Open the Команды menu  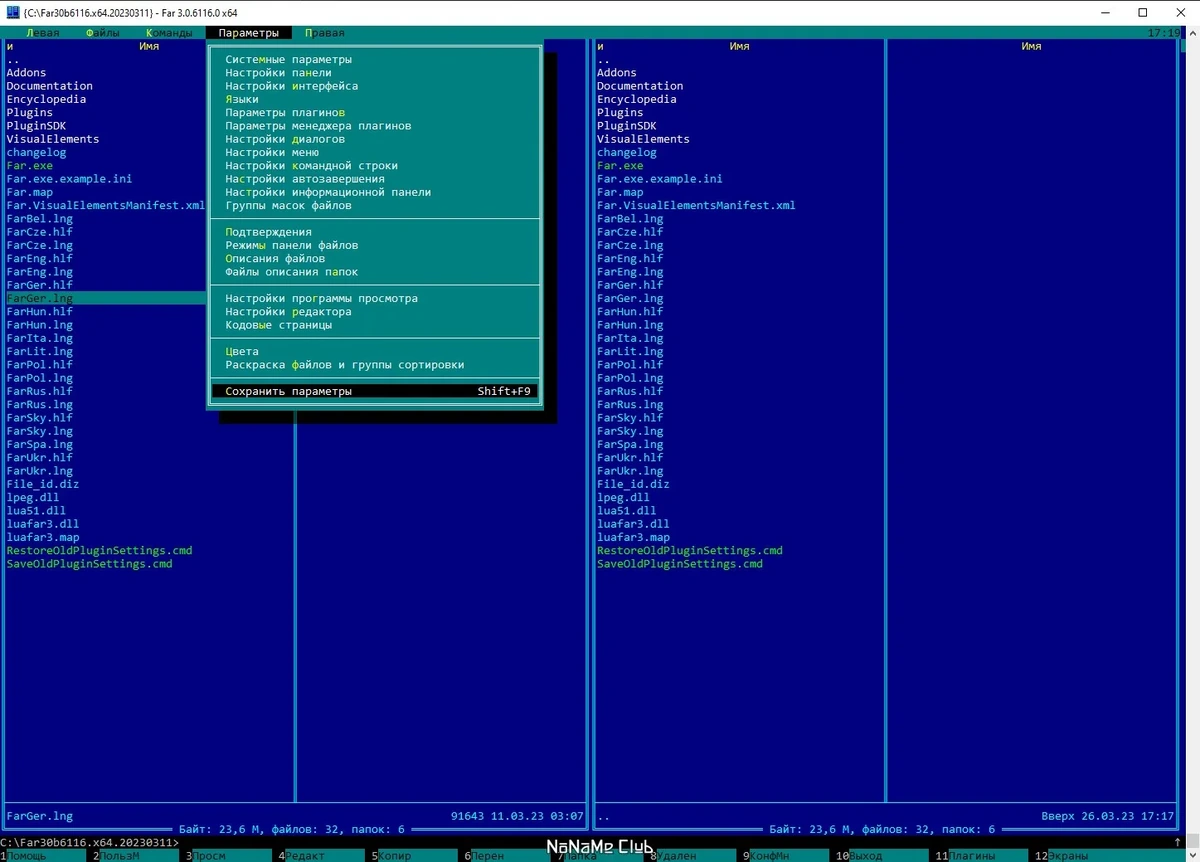pos(169,33)
